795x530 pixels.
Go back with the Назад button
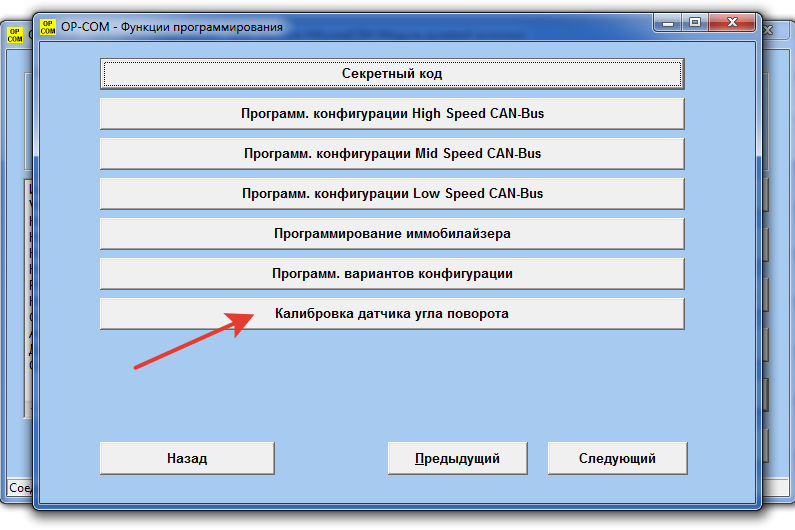click(x=187, y=458)
